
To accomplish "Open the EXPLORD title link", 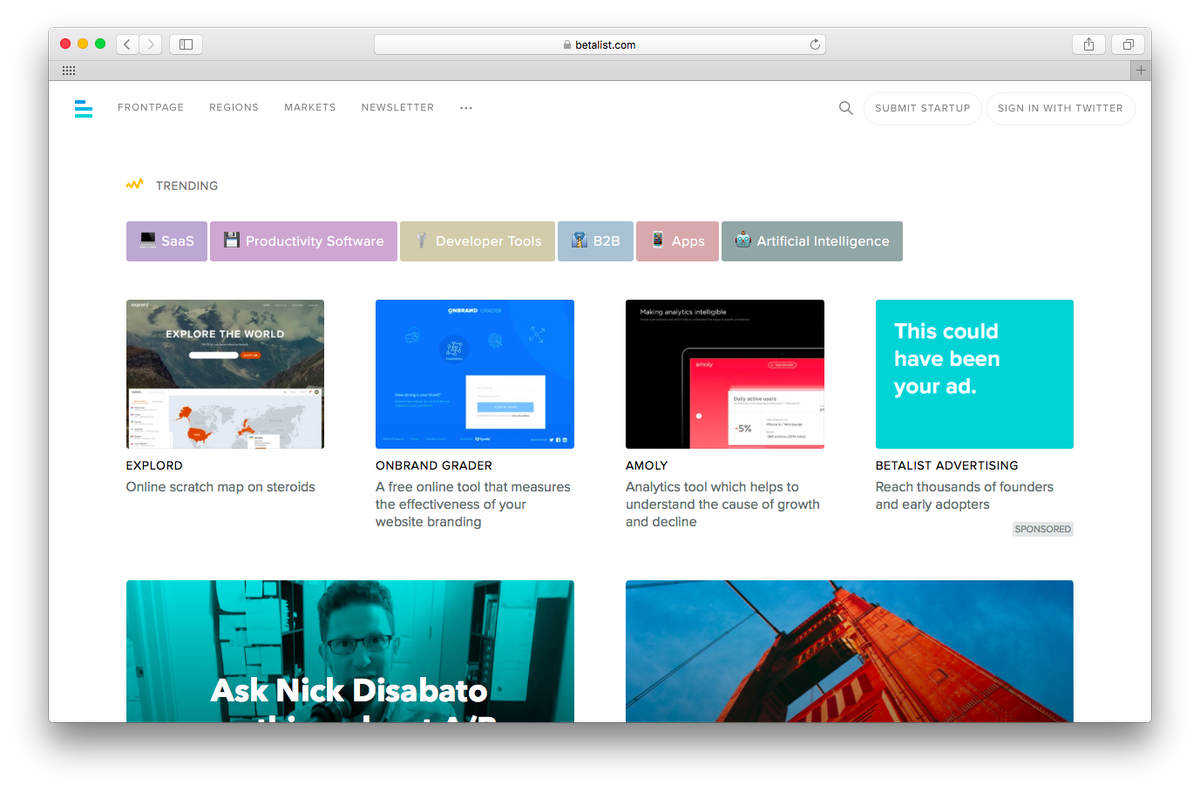I will click(x=154, y=466).
